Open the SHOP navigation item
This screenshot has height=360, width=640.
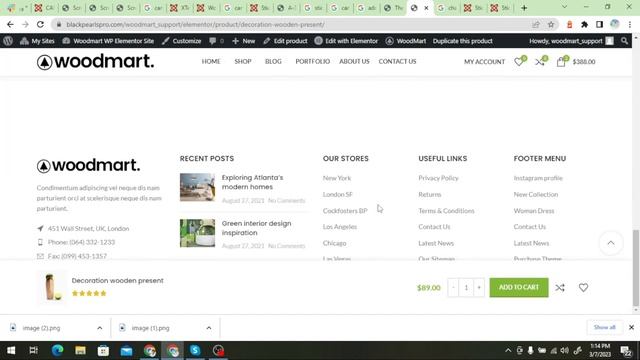[x=243, y=61]
